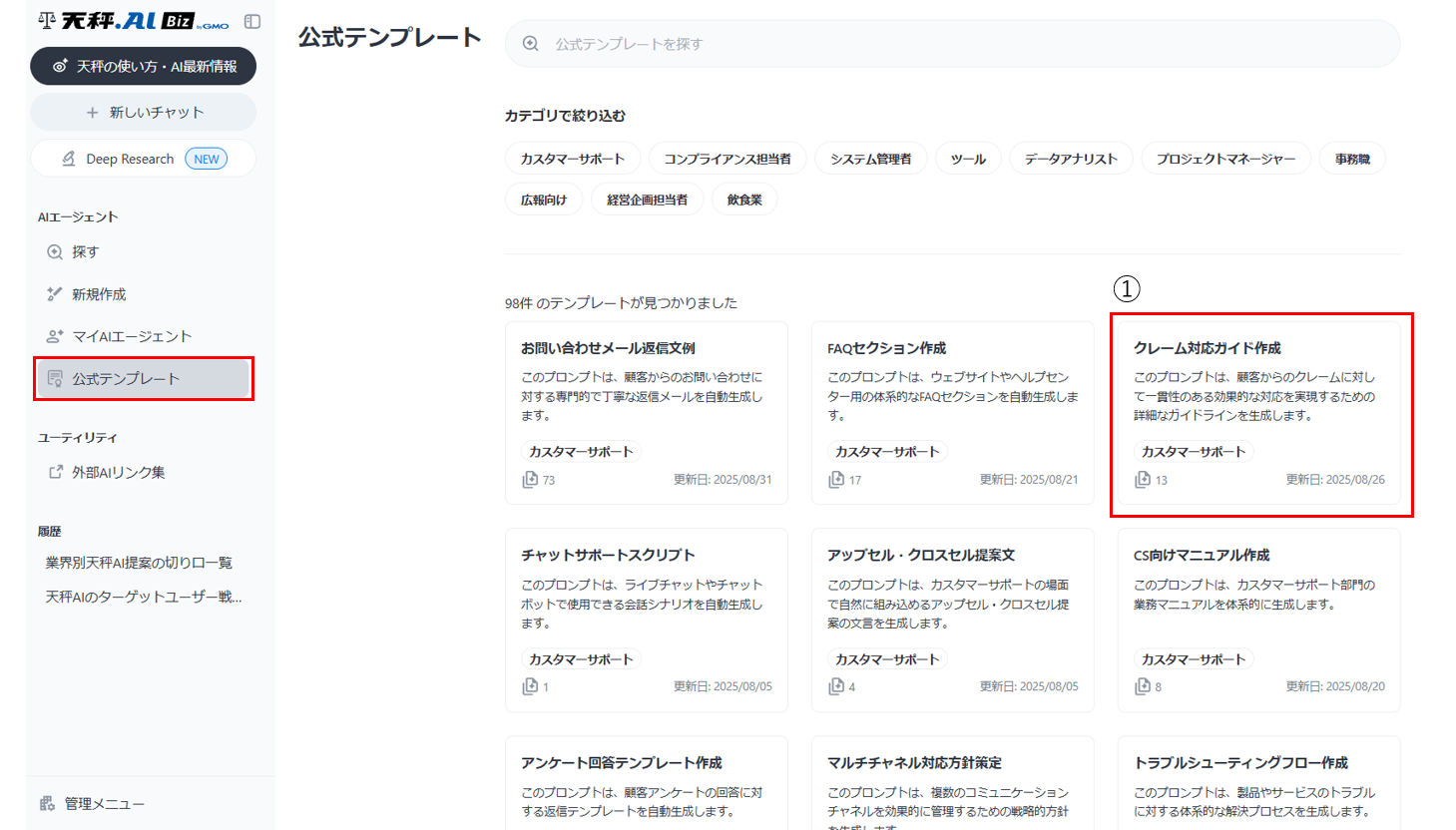The image size is (1456, 830).
Task: Click the copy icon on チャットサポートスクリプト card
Action: [530, 686]
